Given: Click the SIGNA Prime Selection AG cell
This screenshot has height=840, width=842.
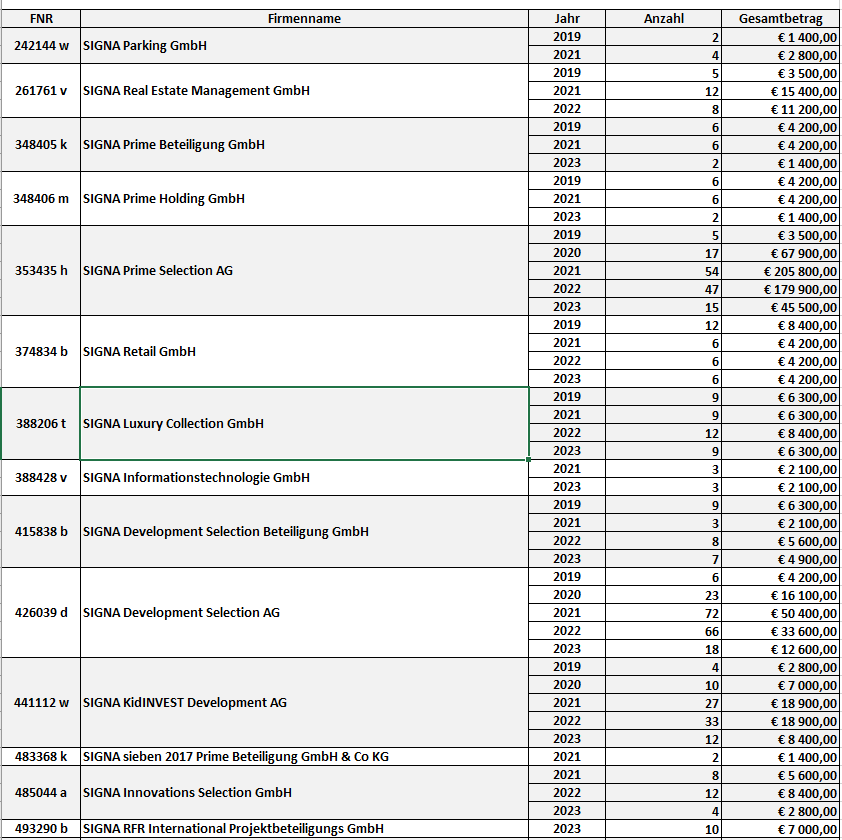Looking at the screenshot, I should (x=304, y=271).
